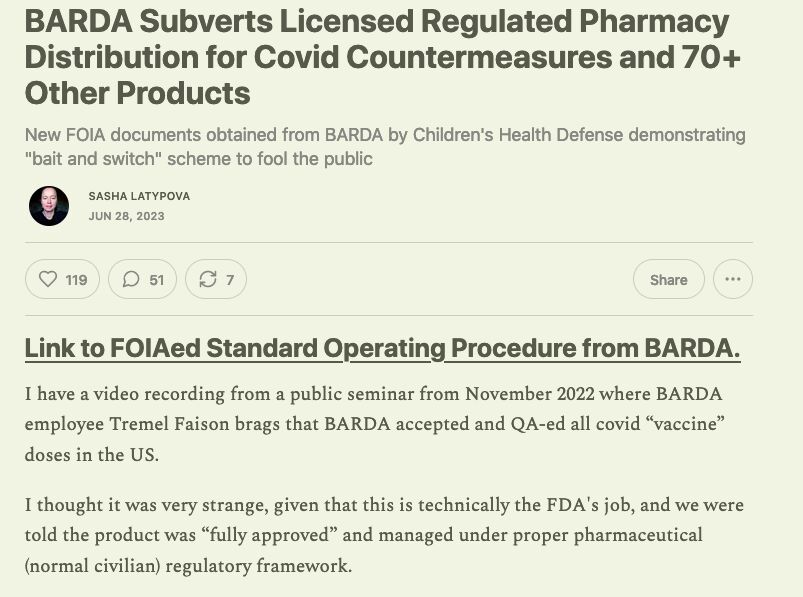Click Sasha Latypova's profile avatar
This screenshot has width=803, height=597.
click(49, 206)
